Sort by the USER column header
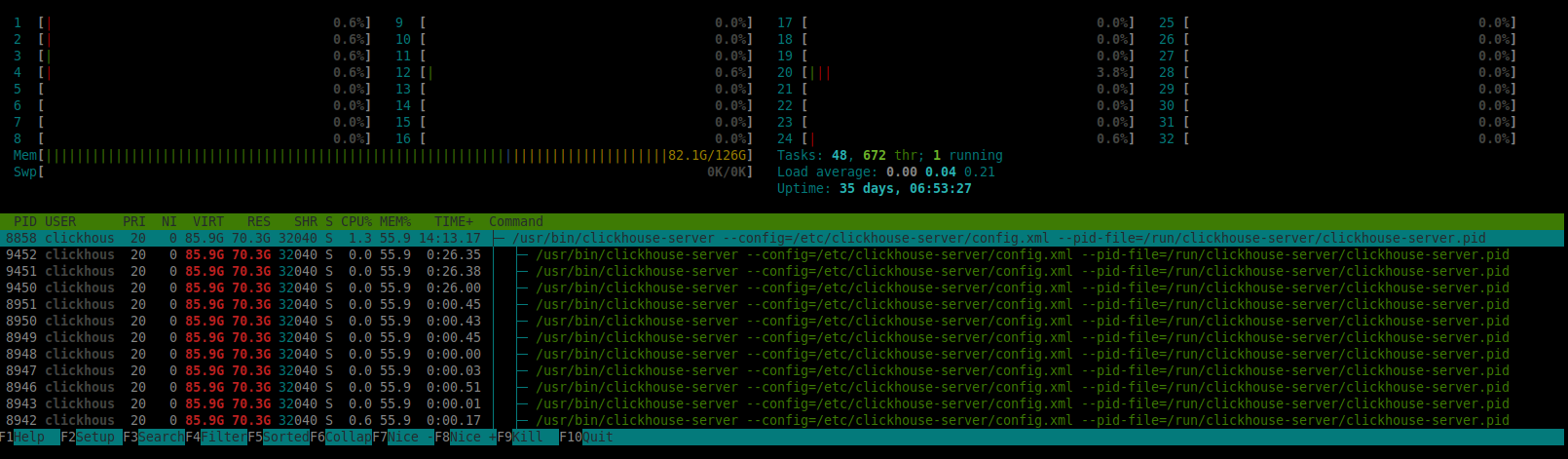This screenshot has width=1568, height=459. [60, 221]
